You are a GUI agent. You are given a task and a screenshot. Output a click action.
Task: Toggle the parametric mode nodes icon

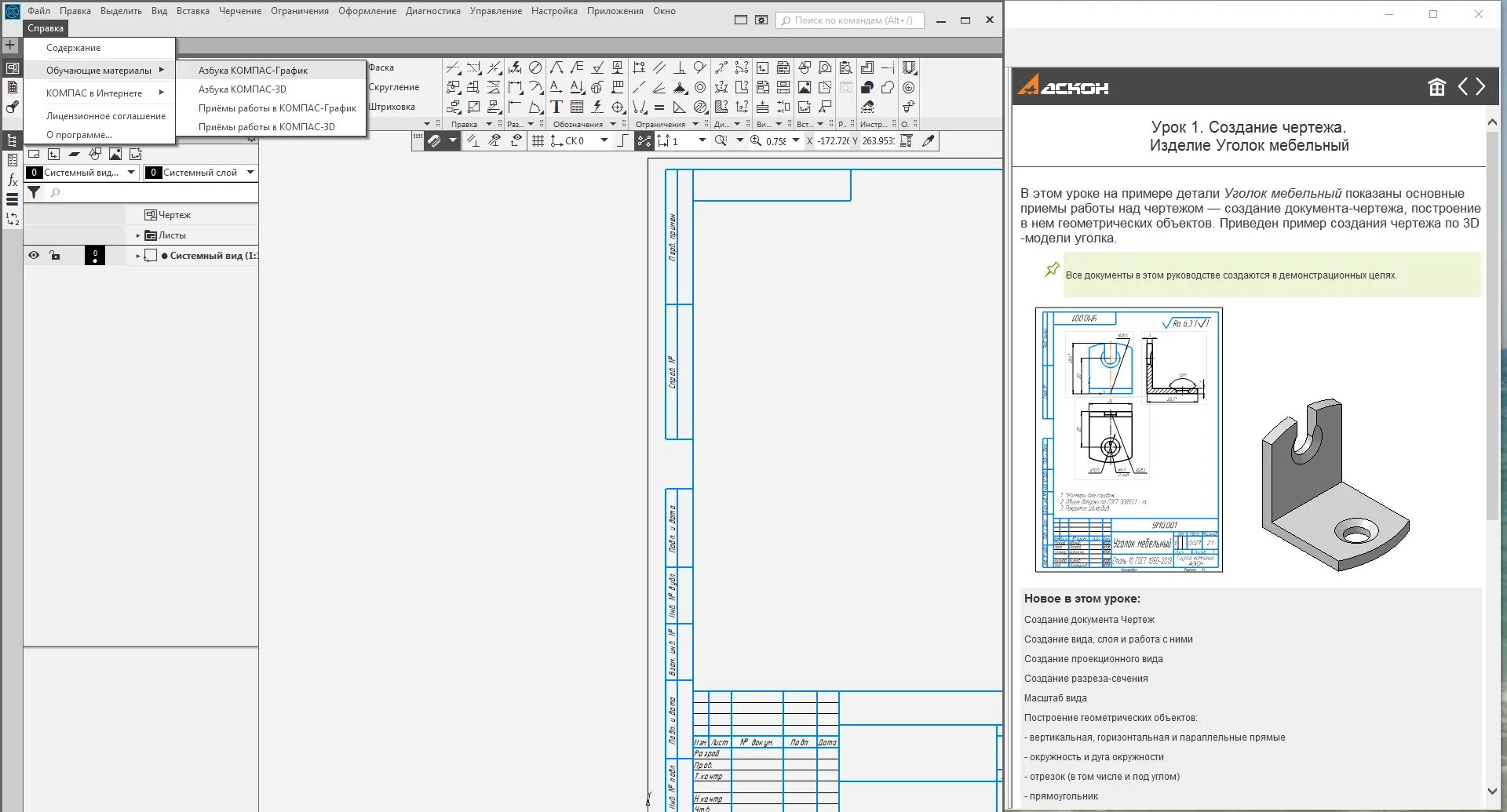pyautogui.click(x=644, y=141)
